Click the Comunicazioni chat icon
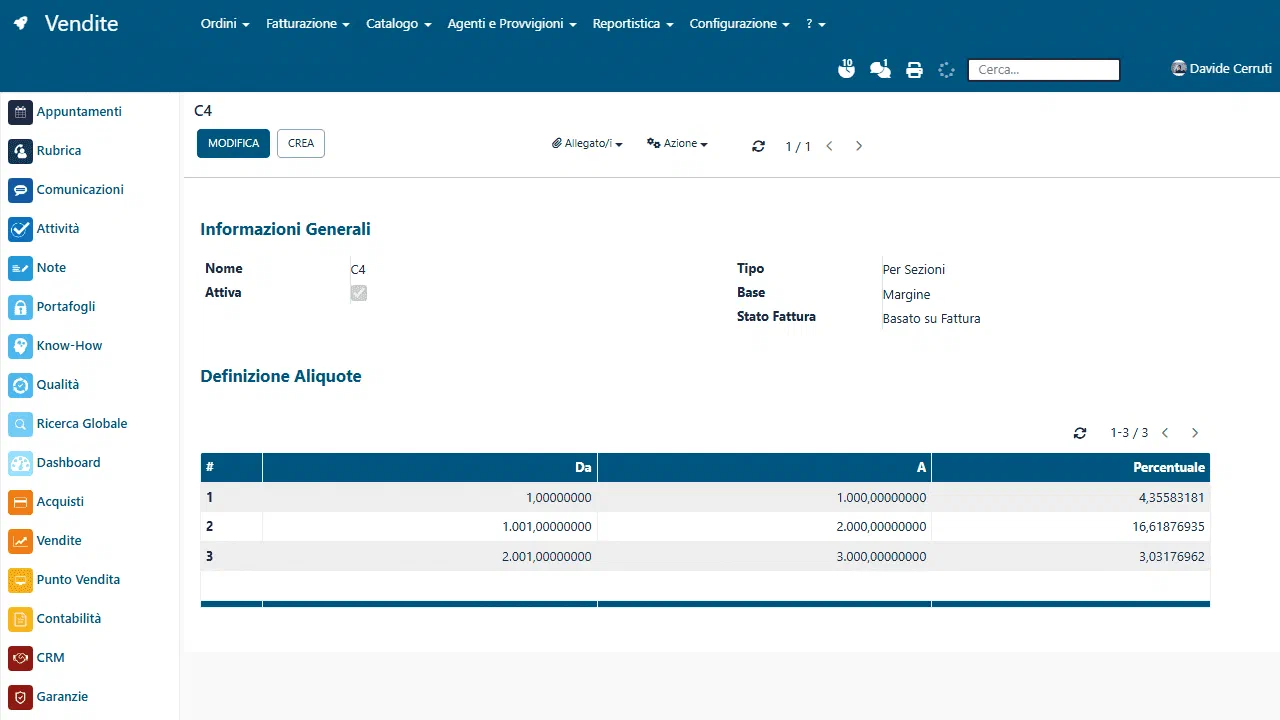 [21, 190]
